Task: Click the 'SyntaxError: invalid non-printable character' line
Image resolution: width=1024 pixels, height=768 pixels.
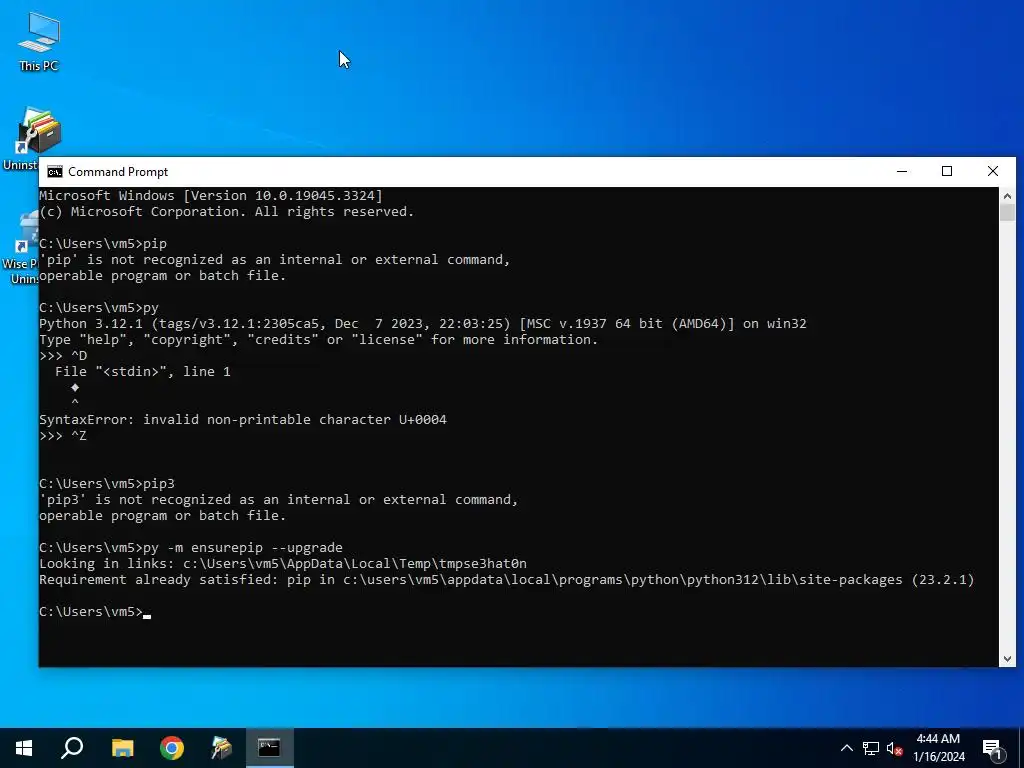Action: click(243, 419)
